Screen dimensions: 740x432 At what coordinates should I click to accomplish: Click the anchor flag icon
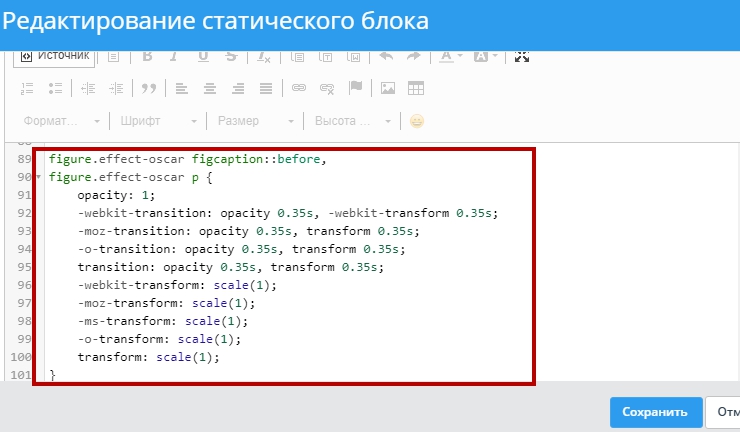tap(356, 88)
